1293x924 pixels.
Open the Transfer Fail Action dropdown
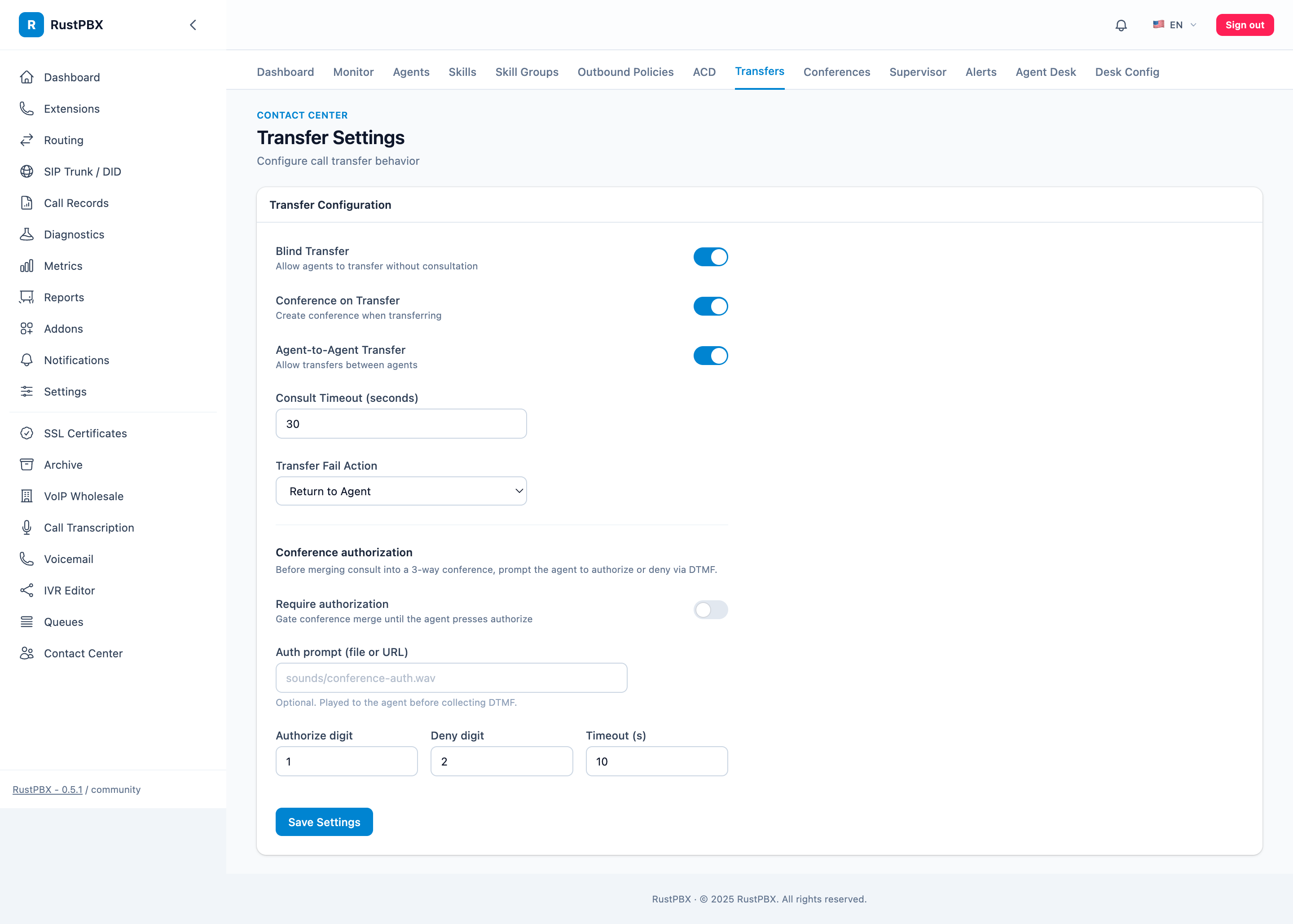[x=401, y=491]
